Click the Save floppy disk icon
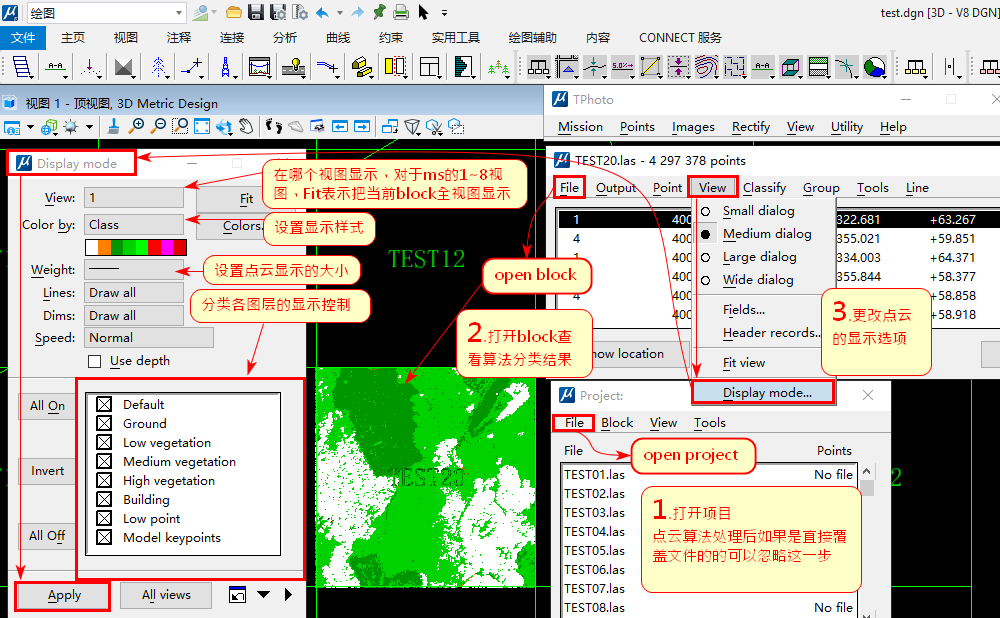The width and height of the screenshot is (1000, 618). [x=256, y=12]
